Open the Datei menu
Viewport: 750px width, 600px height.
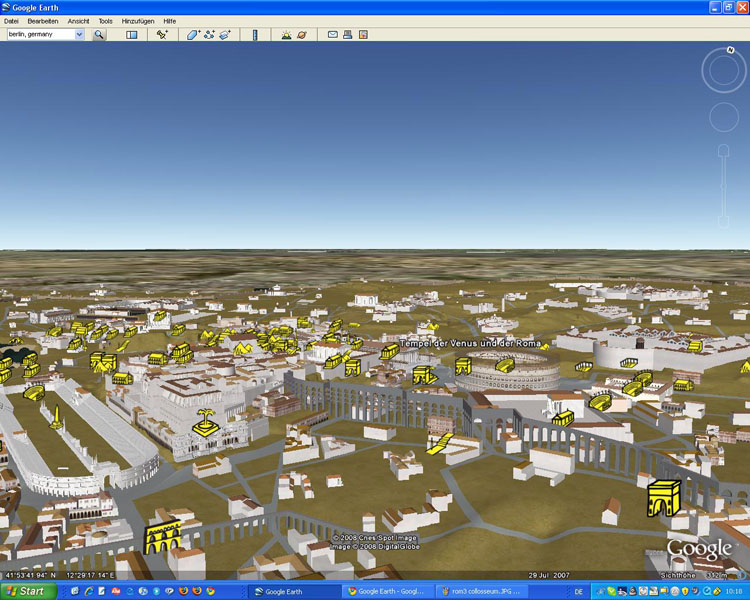(11, 21)
